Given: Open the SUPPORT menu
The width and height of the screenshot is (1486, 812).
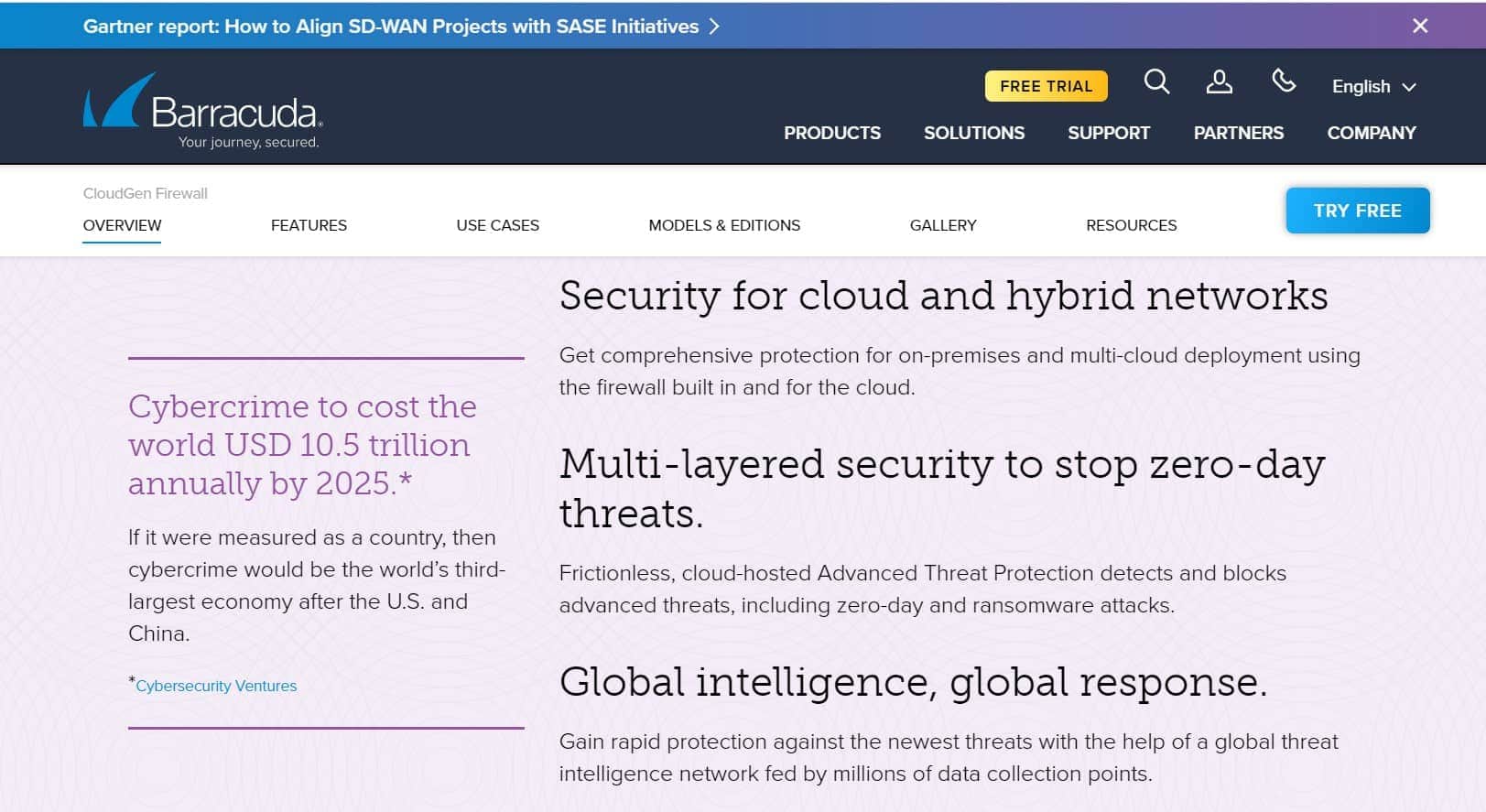Looking at the screenshot, I should 1109,133.
